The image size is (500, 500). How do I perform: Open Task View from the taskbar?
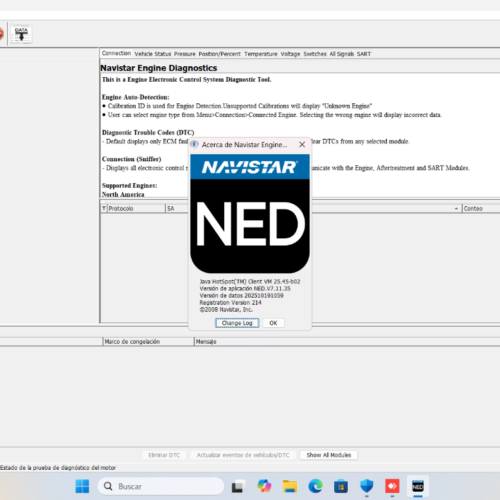point(238,486)
